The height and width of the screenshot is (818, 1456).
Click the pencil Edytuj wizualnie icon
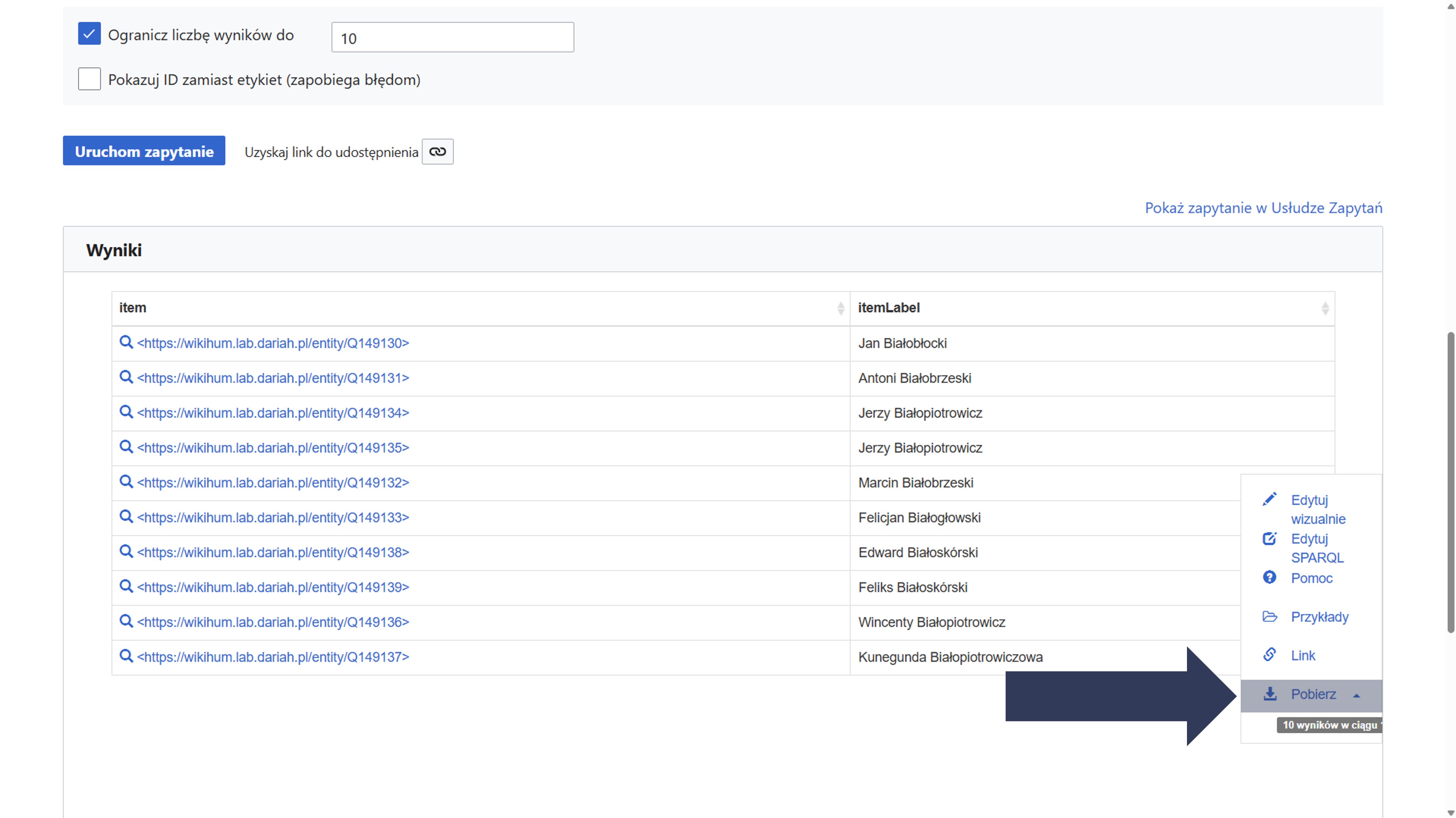click(x=1269, y=499)
